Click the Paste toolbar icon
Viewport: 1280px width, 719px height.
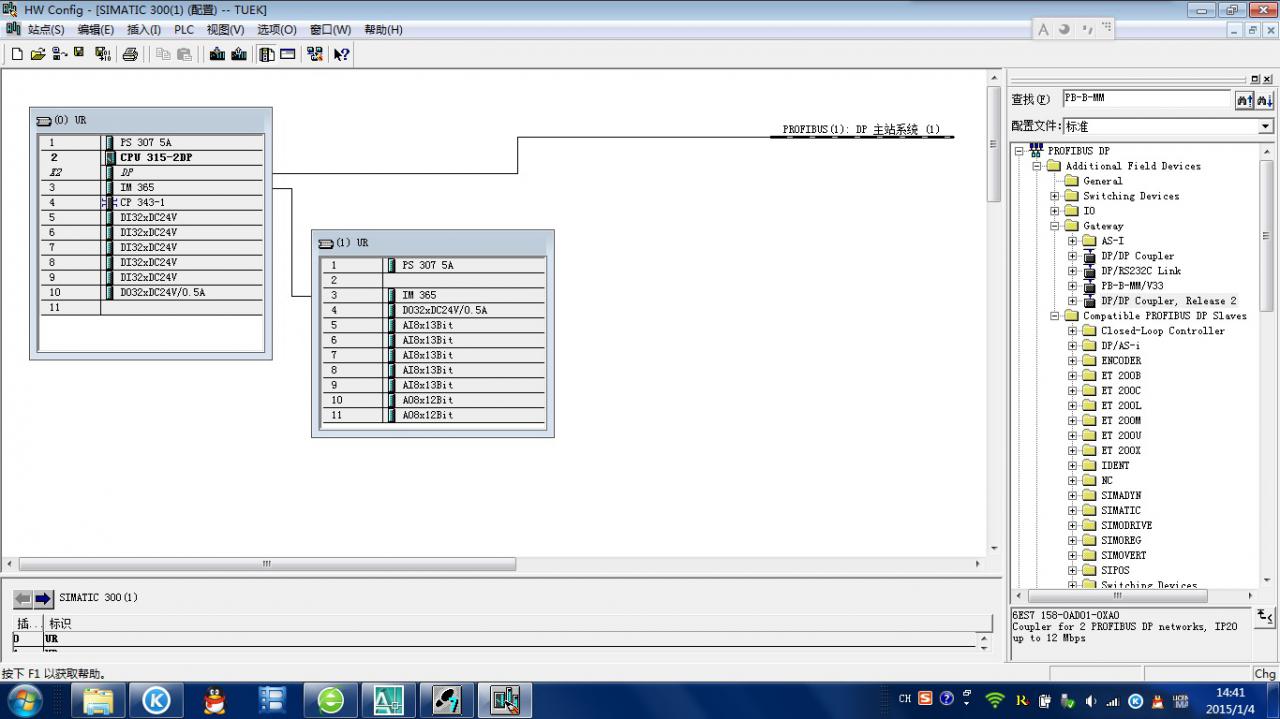[184, 54]
